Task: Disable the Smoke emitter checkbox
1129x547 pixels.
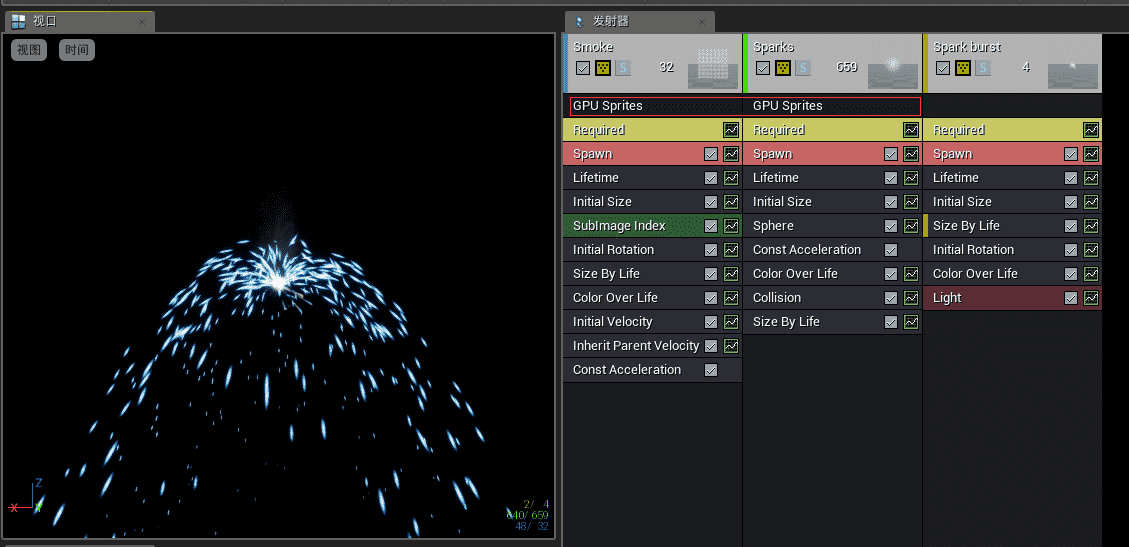Action: point(583,68)
